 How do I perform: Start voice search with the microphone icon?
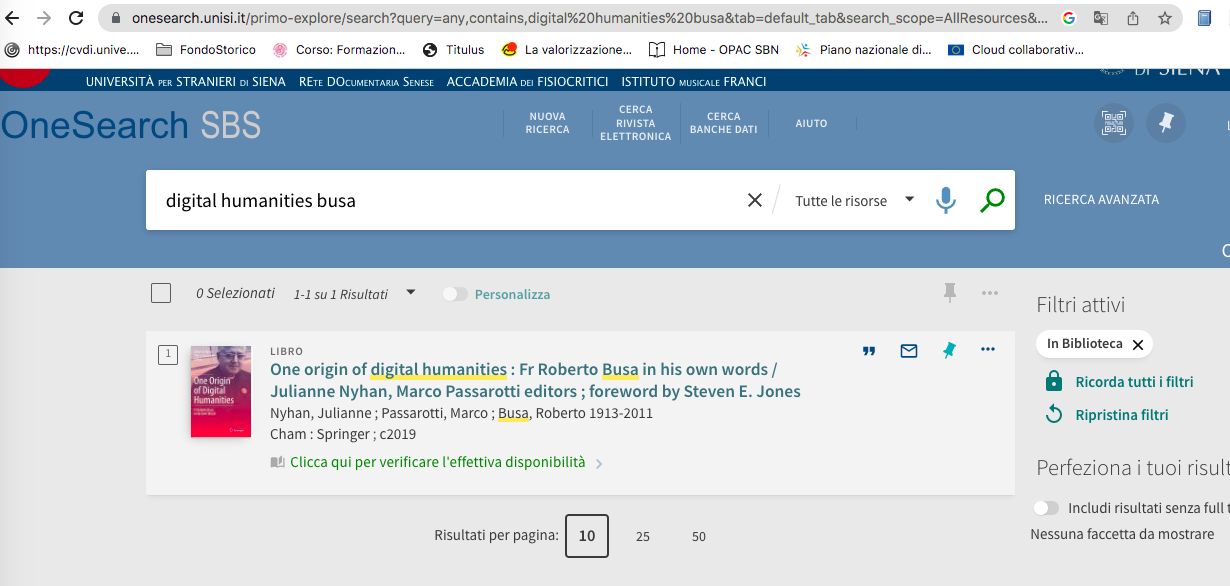945,200
